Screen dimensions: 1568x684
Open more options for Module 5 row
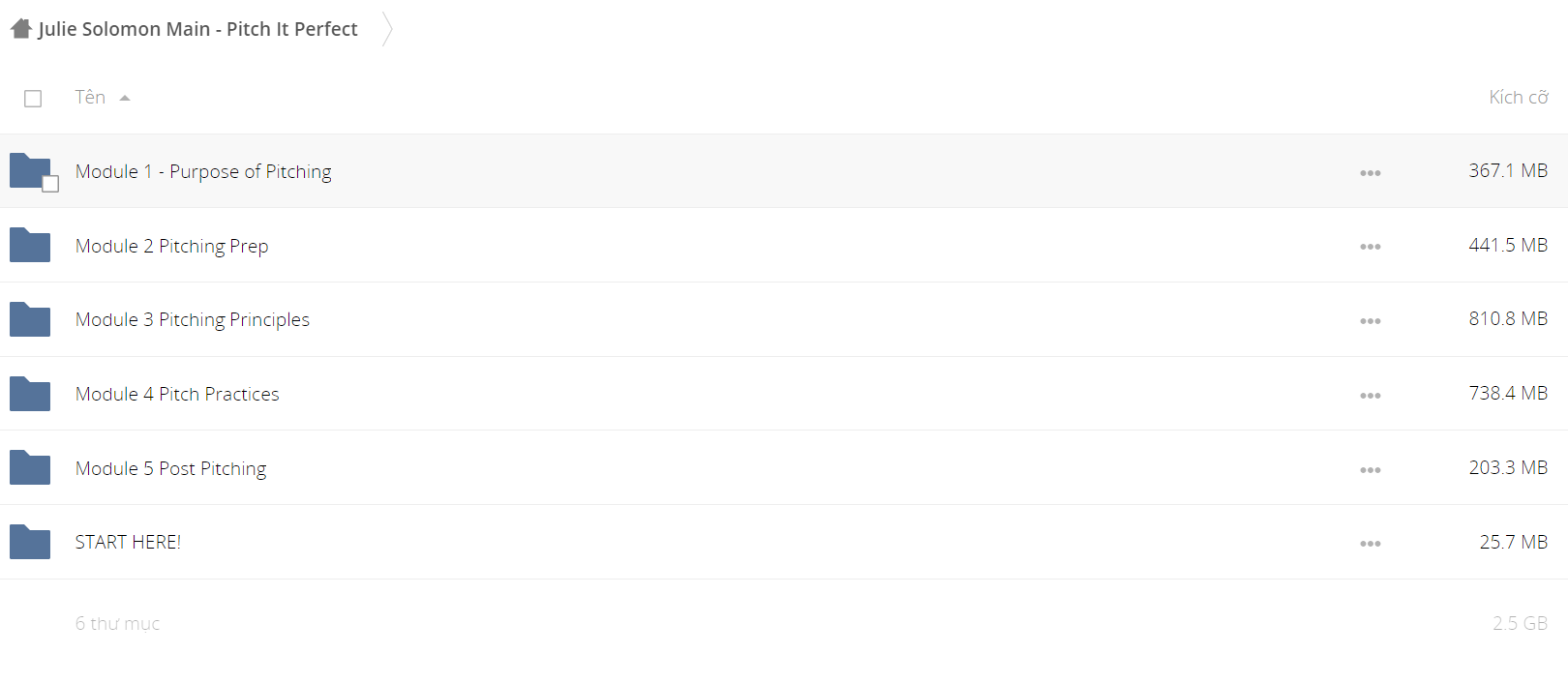tap(1370, 470)
